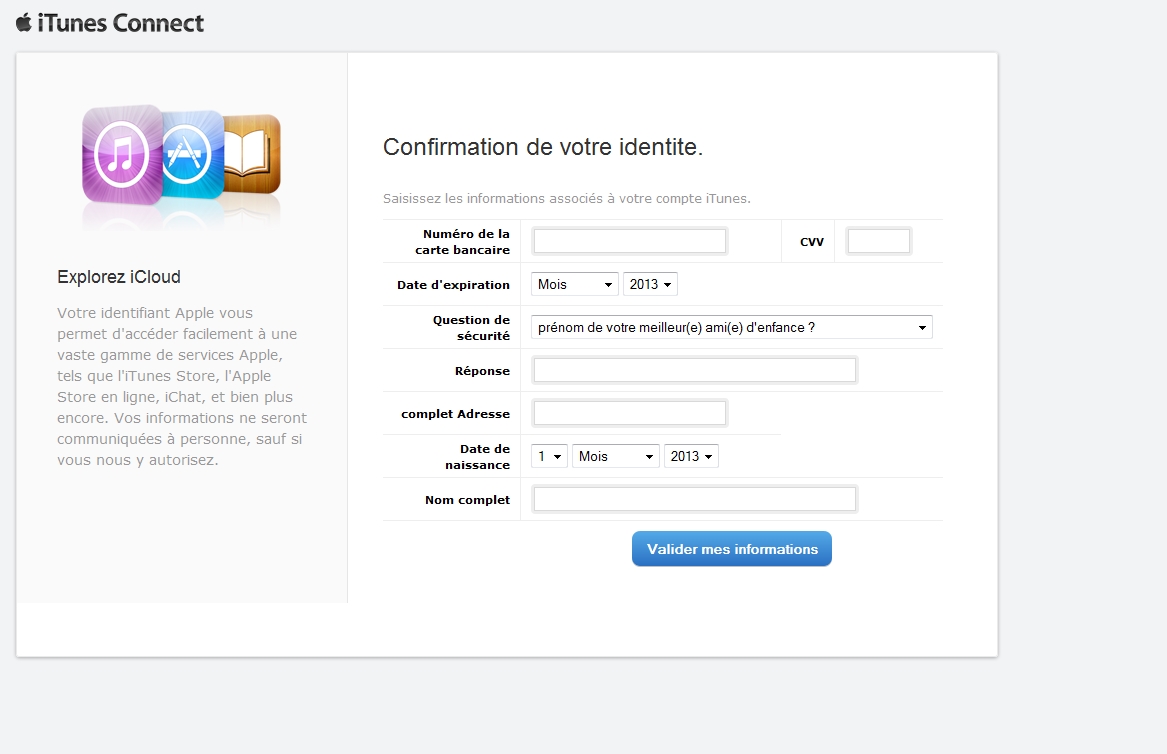Screen dimensions: 1167x754
Task: Click the complet Adresse input field
Action: (x=630, y=413)
